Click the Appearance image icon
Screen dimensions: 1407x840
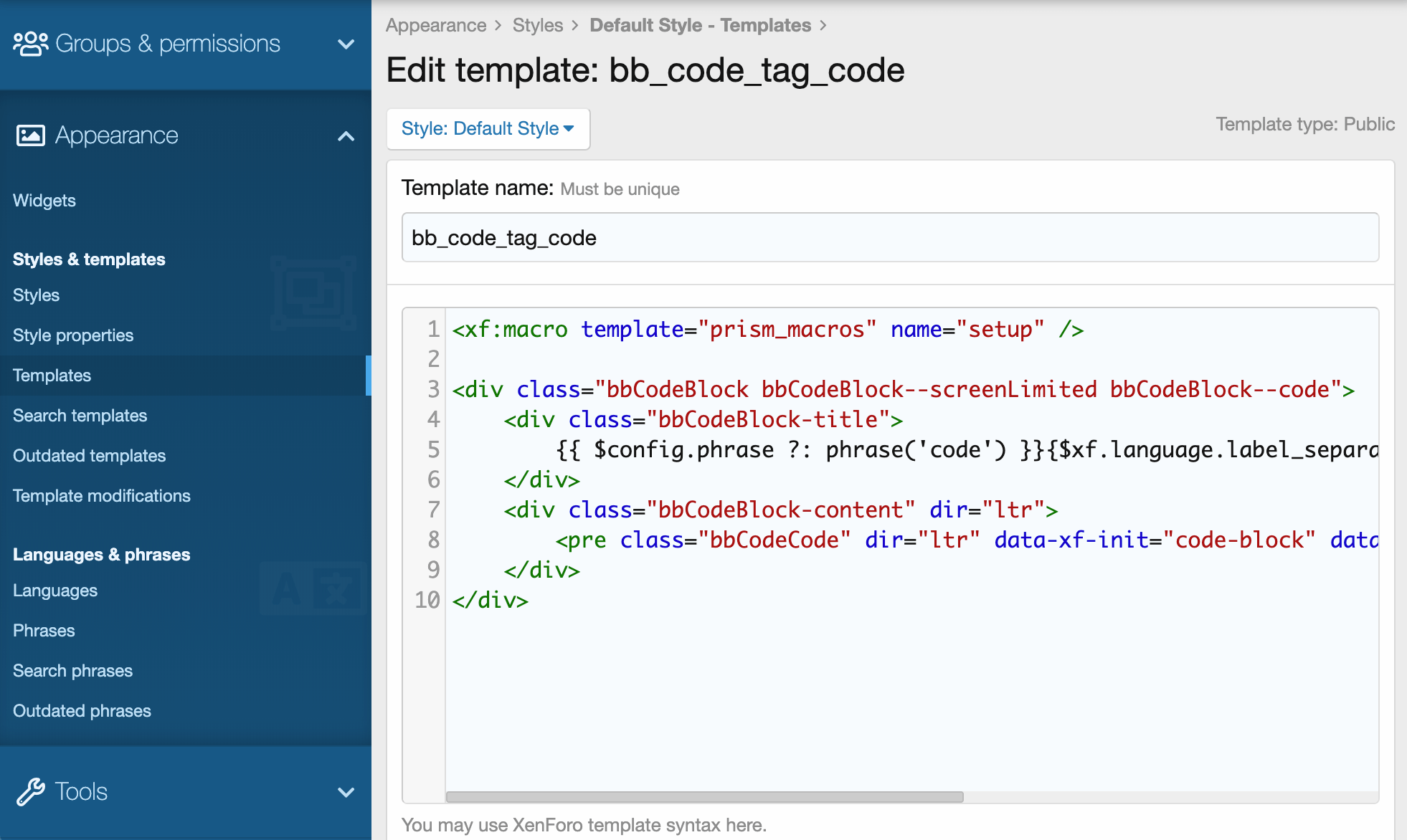[30, 135]
